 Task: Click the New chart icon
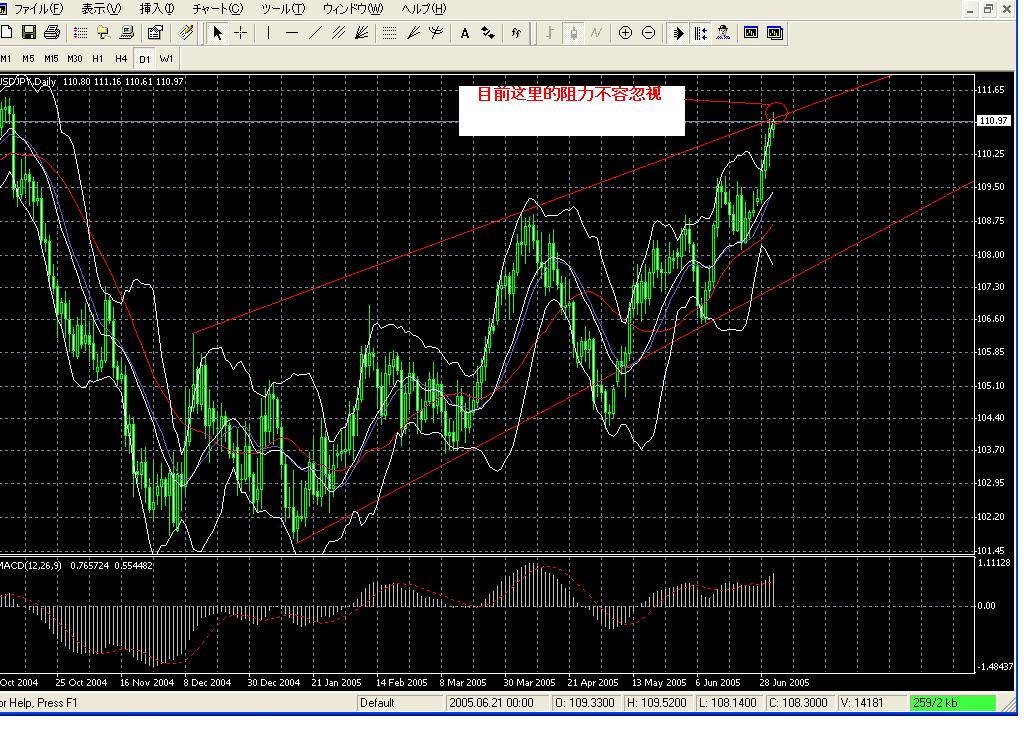coord(8,33)
